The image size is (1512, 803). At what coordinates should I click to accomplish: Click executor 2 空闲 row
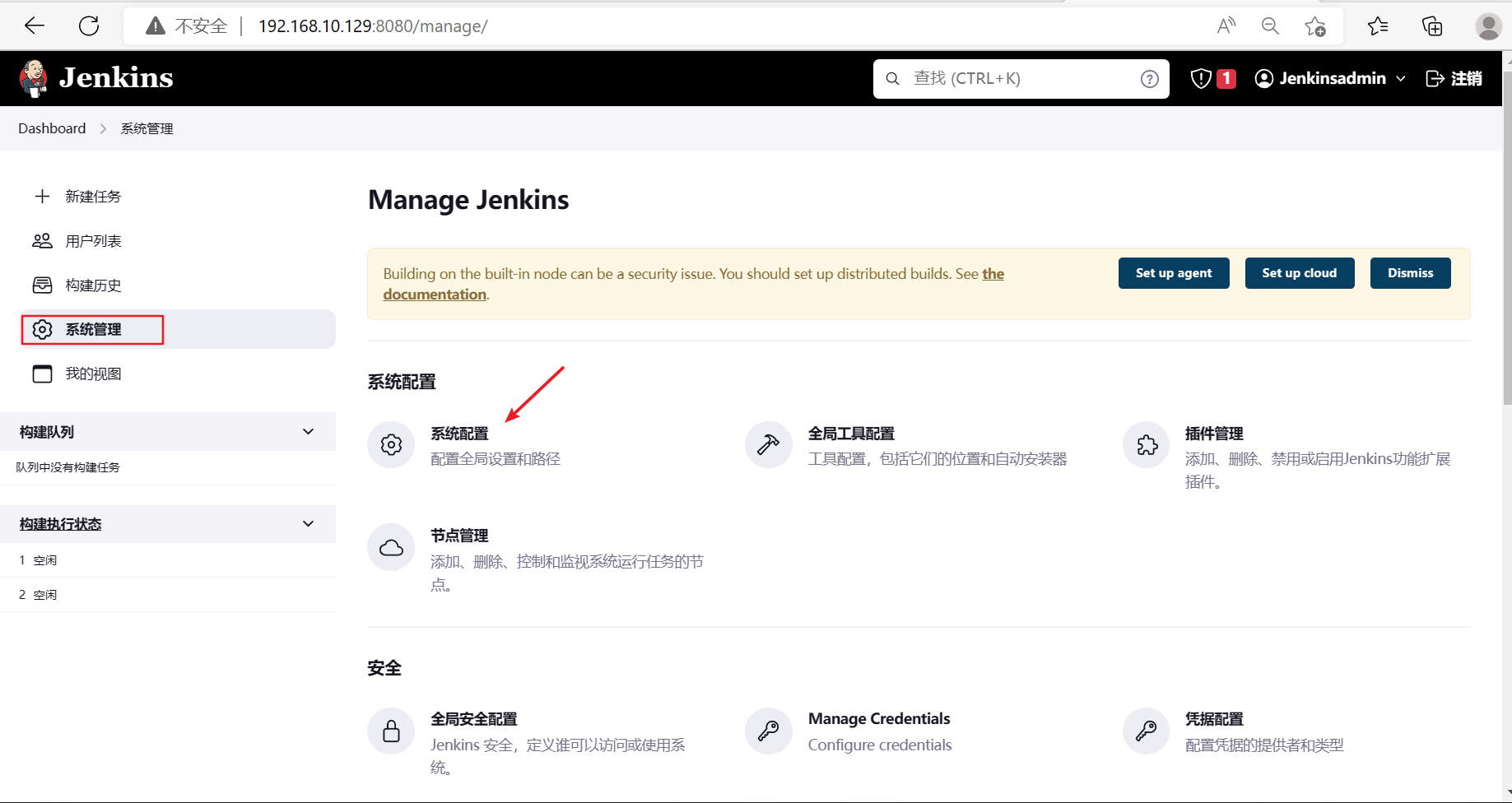pyautogui.click(x=168, y=595)
